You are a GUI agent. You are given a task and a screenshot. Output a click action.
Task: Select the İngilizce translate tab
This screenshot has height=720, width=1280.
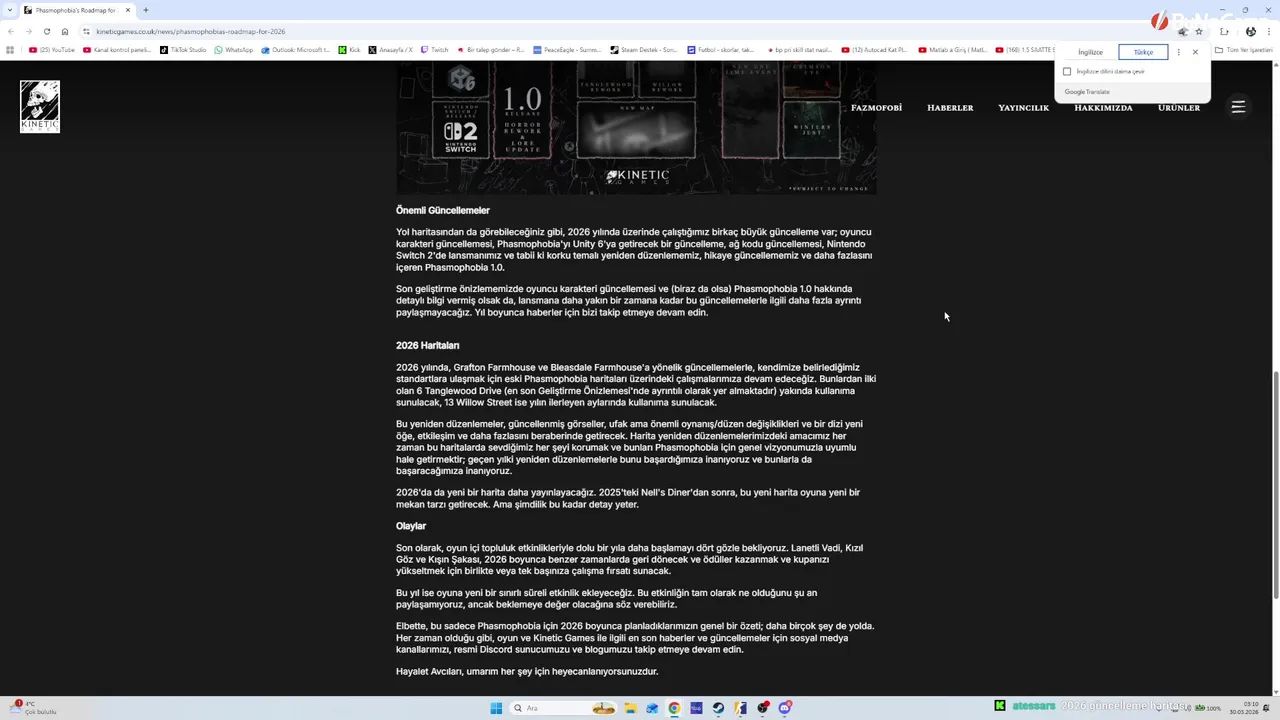point(1090,52)
